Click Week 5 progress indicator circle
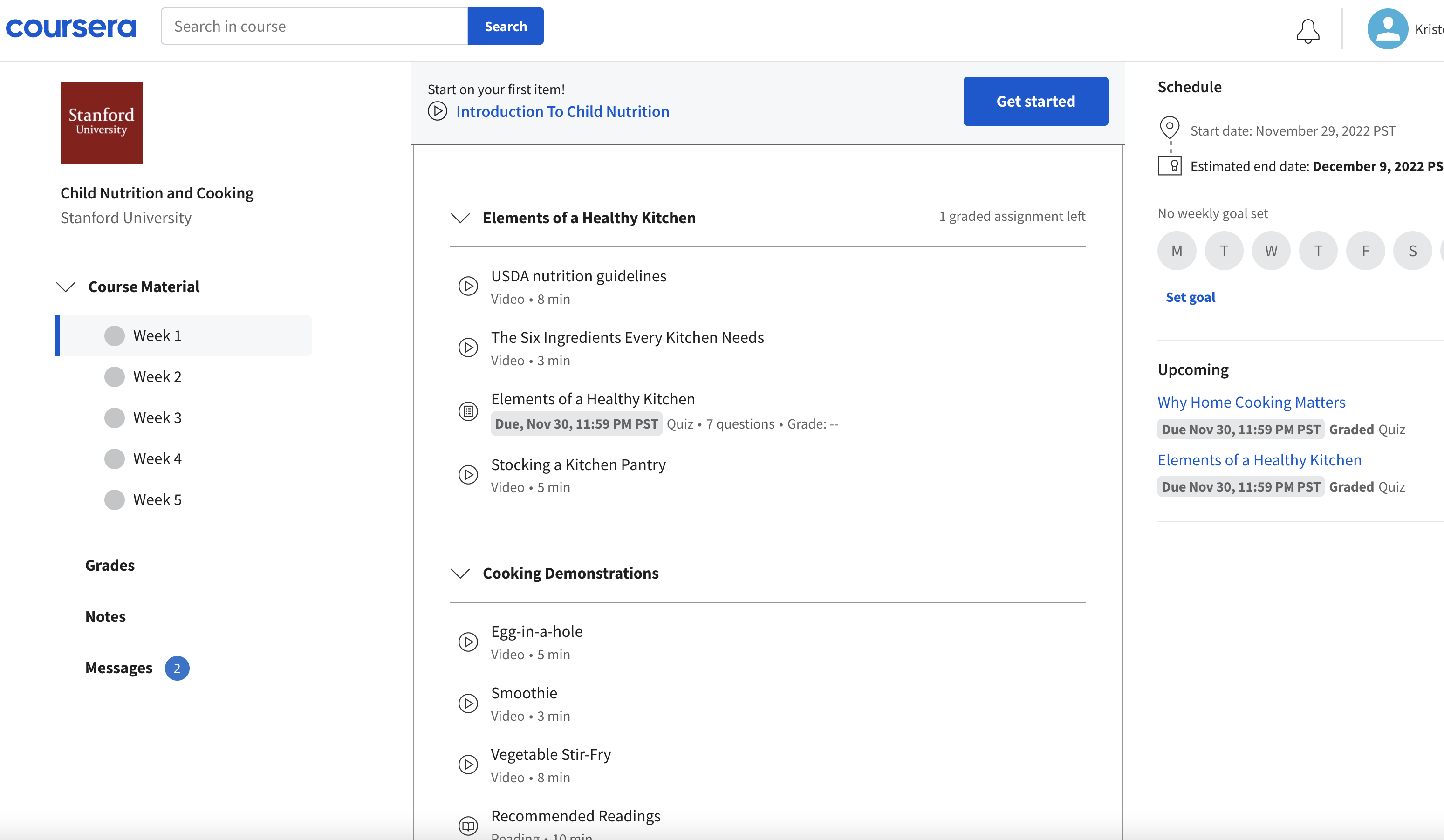 pyautogui.click(x=115, y=499)
